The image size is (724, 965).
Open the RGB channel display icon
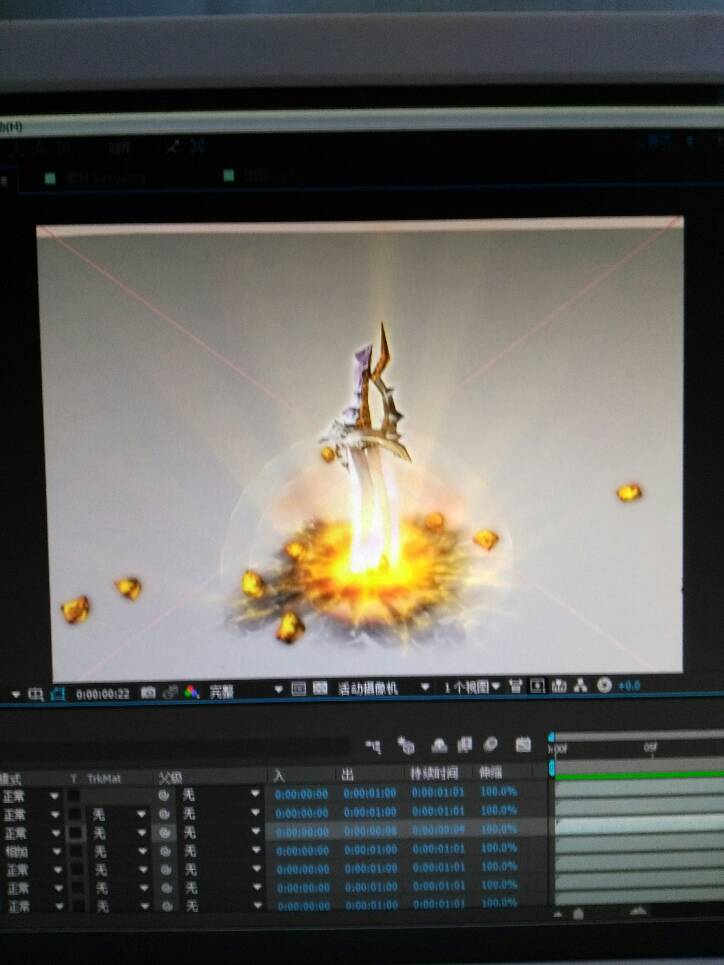coord(191,692)
